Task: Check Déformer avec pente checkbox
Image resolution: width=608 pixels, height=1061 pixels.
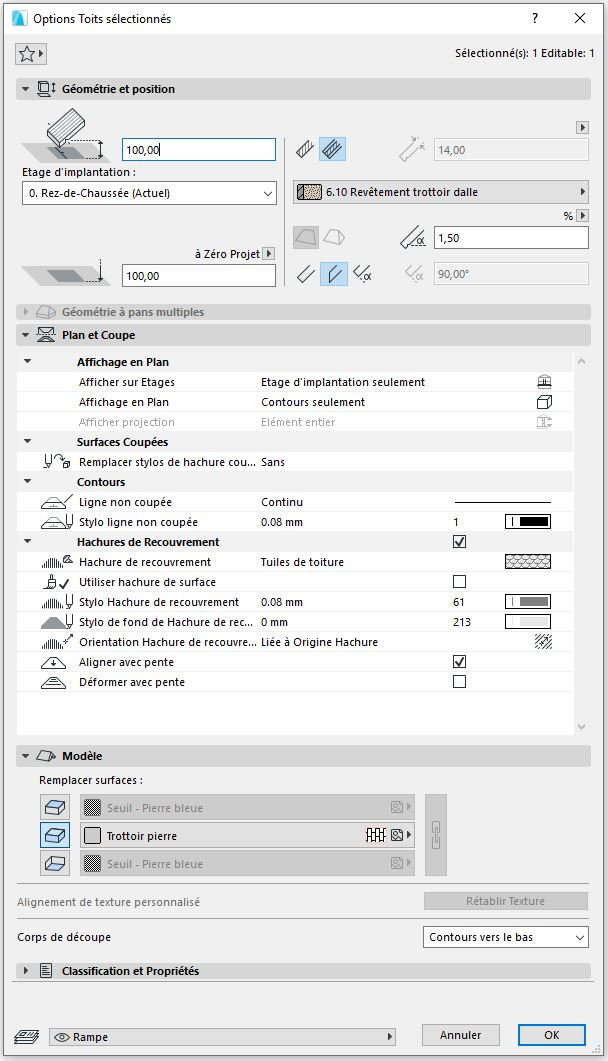Action: [x=459, y=682]
